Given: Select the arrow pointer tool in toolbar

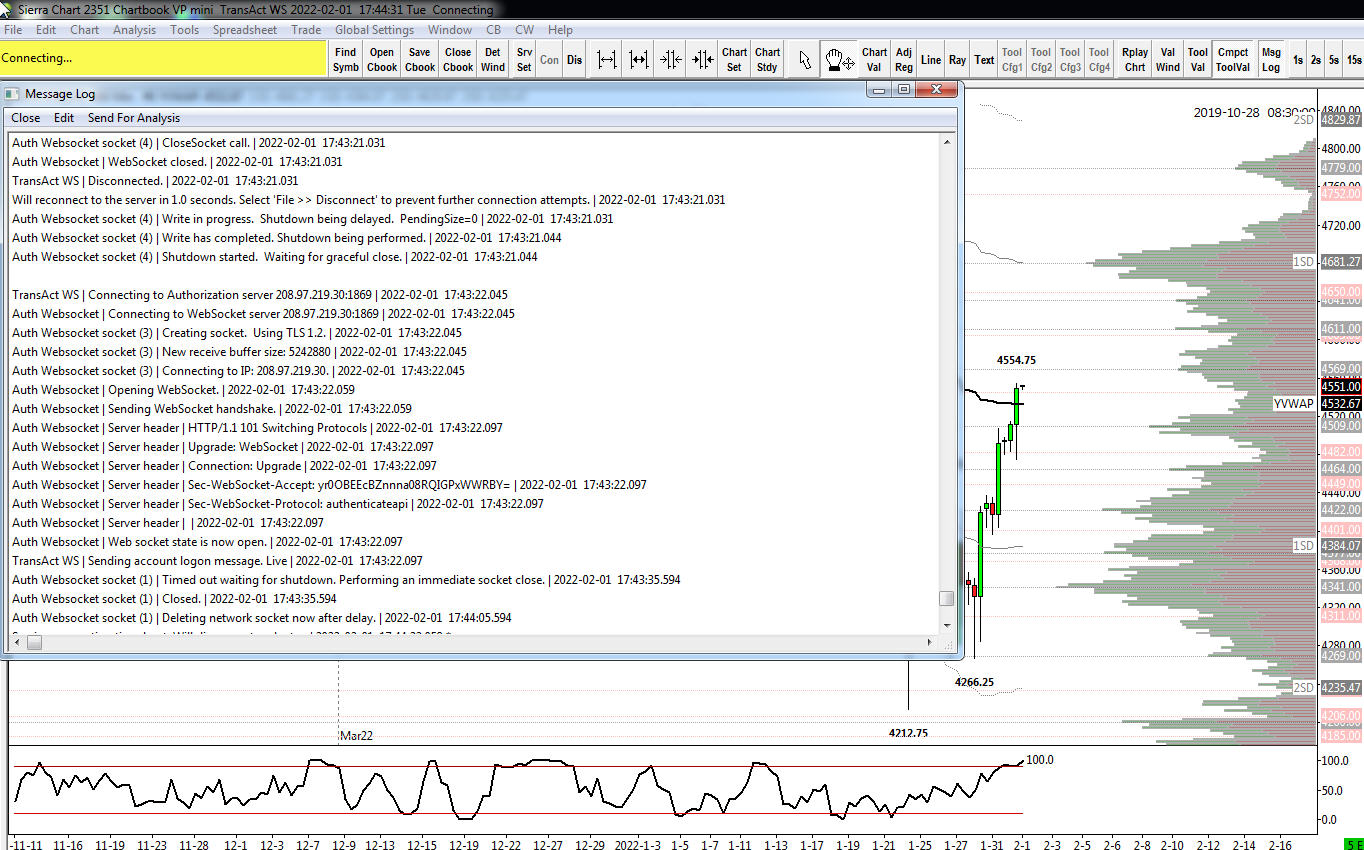Looking at the screenshot, I should [804, 60].
